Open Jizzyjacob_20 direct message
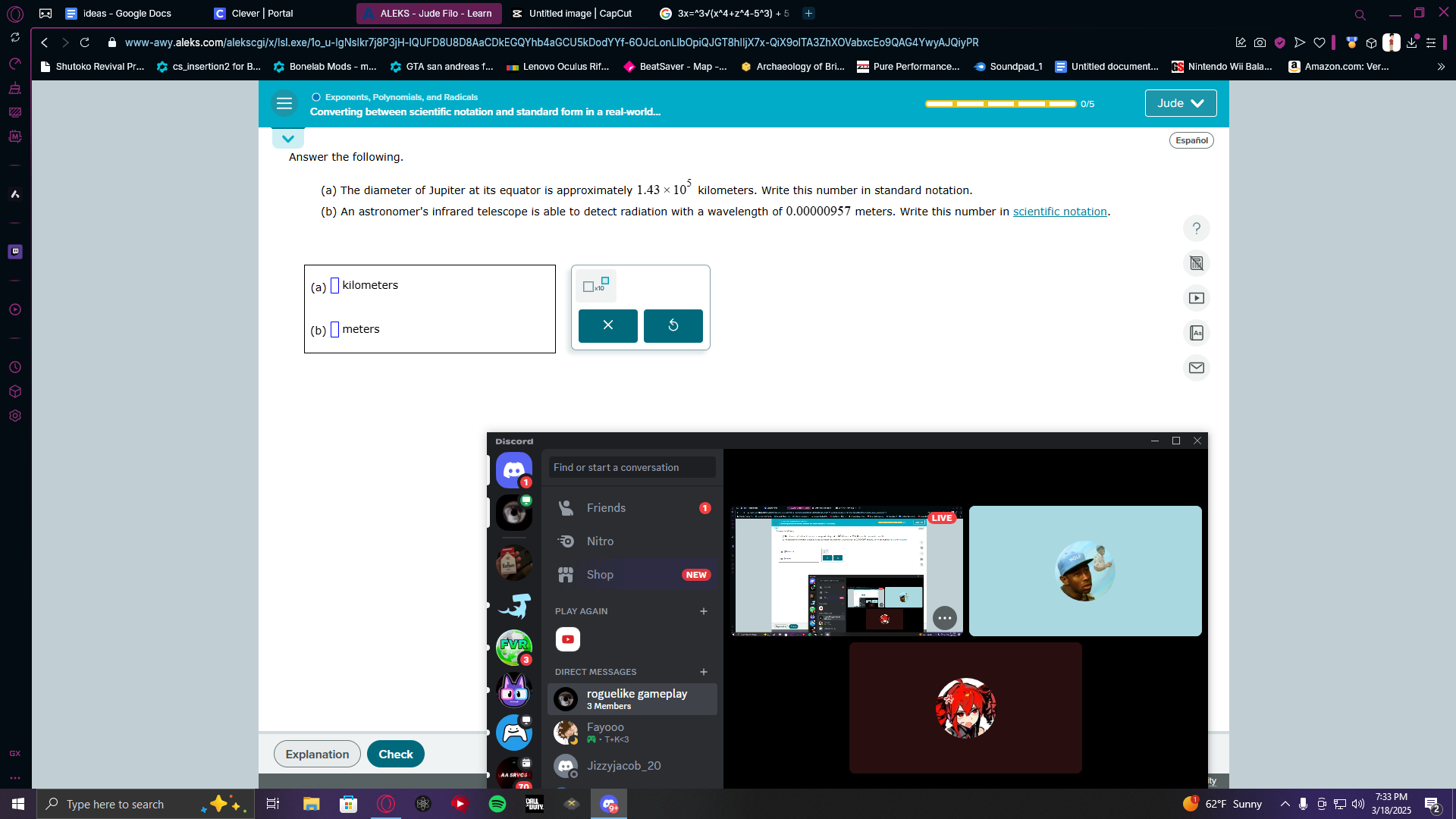The width and height of the screenshot is (1456, 819). 632,766
